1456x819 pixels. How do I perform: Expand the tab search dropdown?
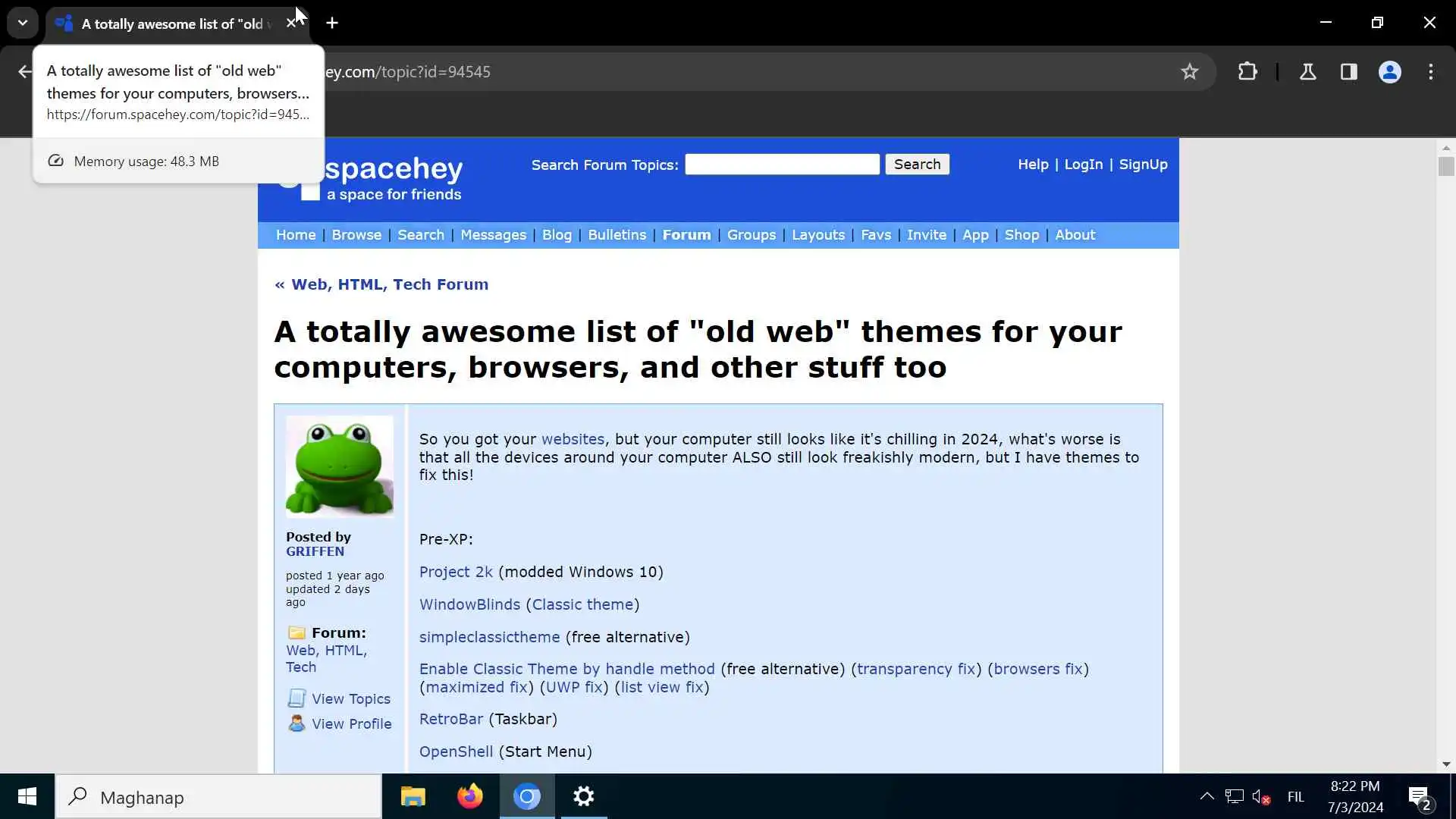23,23
